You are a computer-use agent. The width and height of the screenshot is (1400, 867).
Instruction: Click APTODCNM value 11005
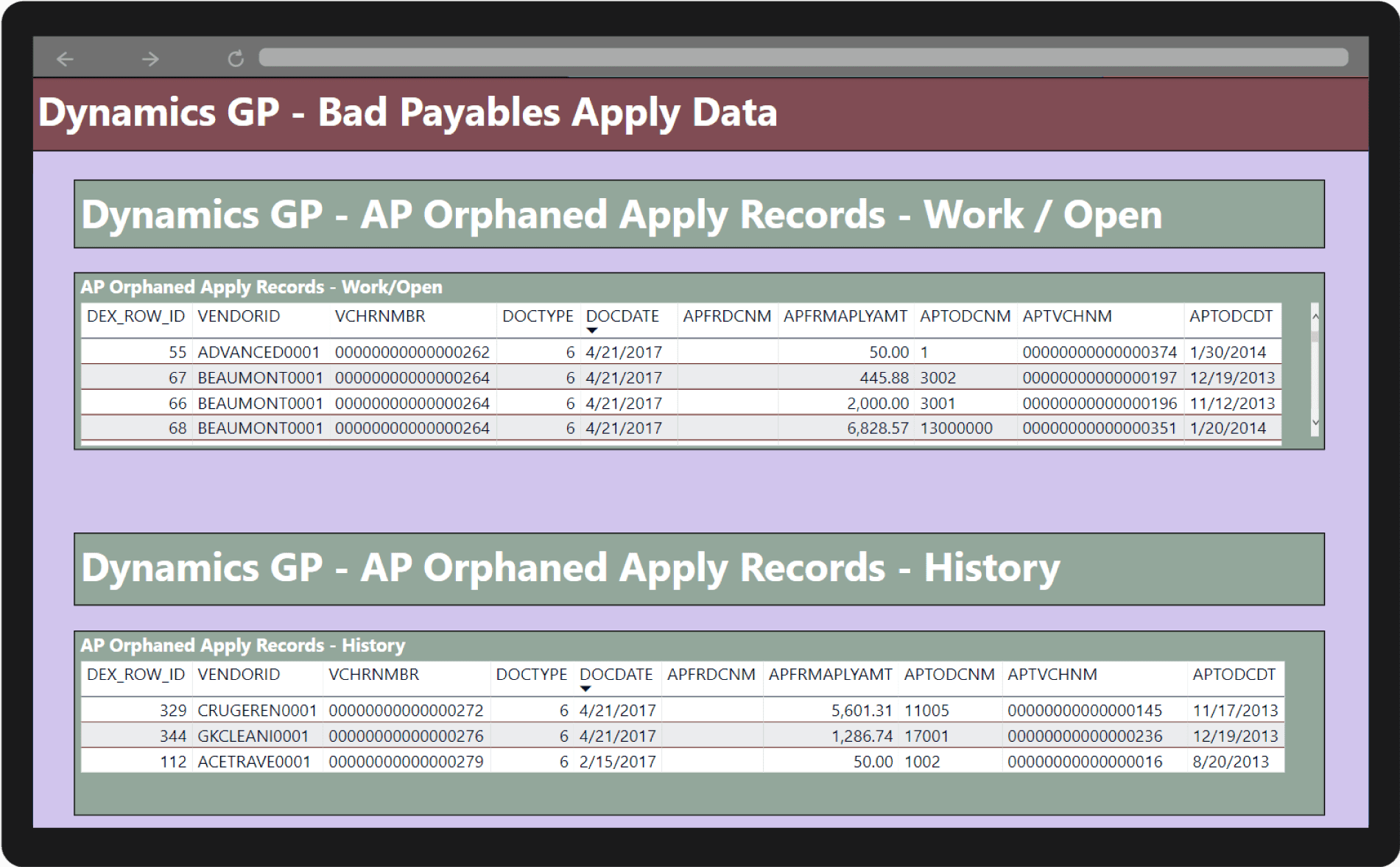coord(926,711)
